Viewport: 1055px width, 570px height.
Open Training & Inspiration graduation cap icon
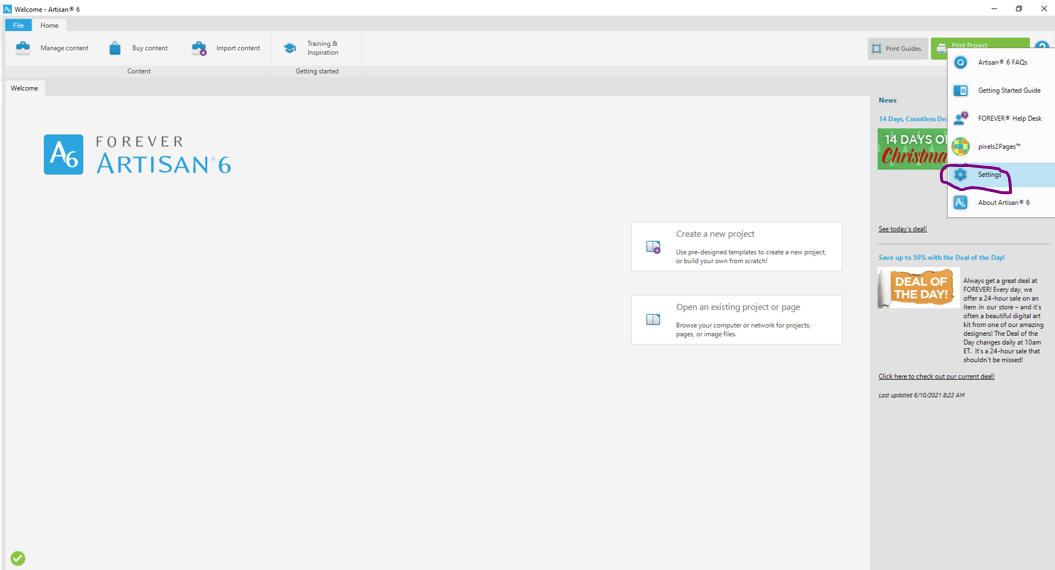[x=290, y=48]
